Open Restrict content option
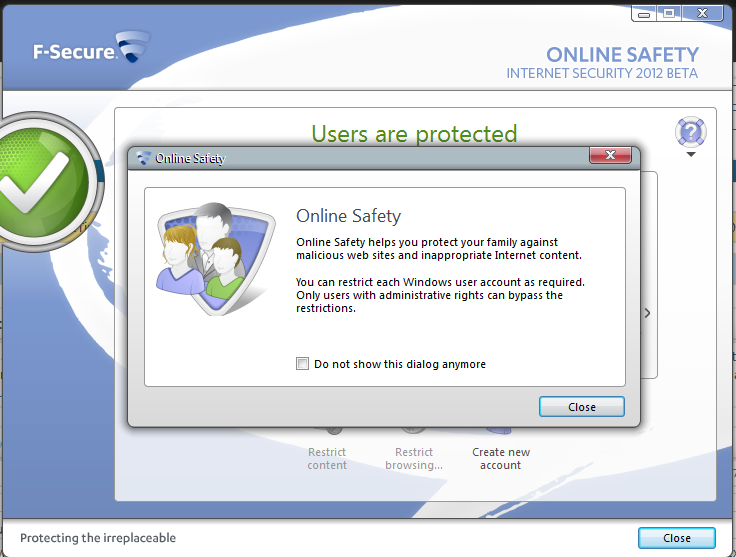The height and width of the screenshot is (557, 736). [327, 458]
